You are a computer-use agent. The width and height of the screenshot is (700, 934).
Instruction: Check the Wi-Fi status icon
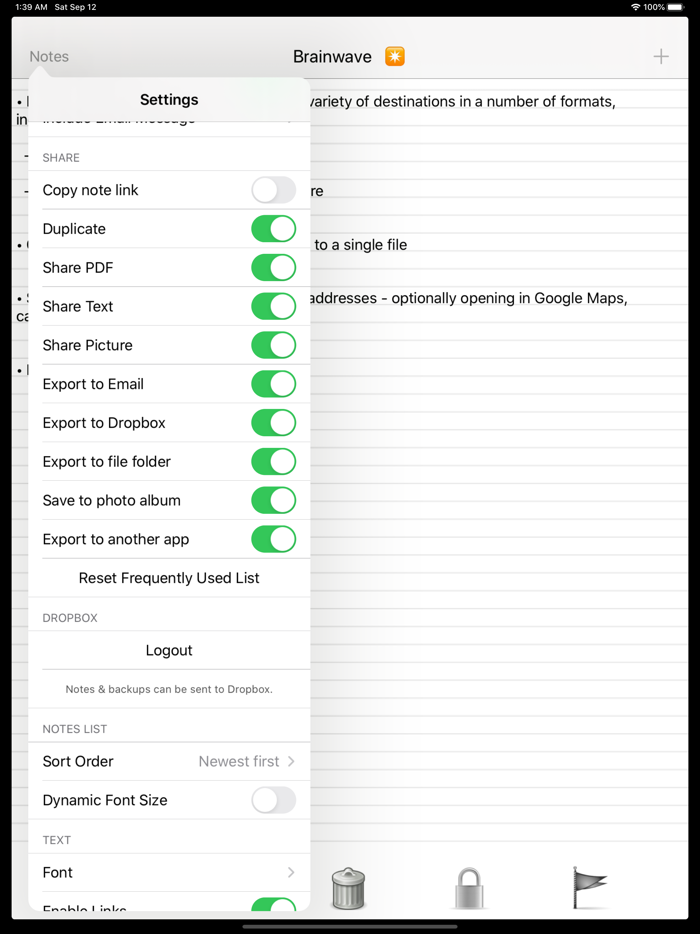coord(636,7)
